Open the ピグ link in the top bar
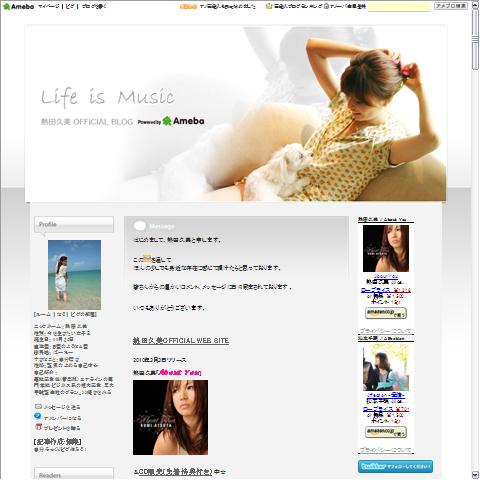Image resolution: width=480 pixels, height=480 pixels. point(70,6)
